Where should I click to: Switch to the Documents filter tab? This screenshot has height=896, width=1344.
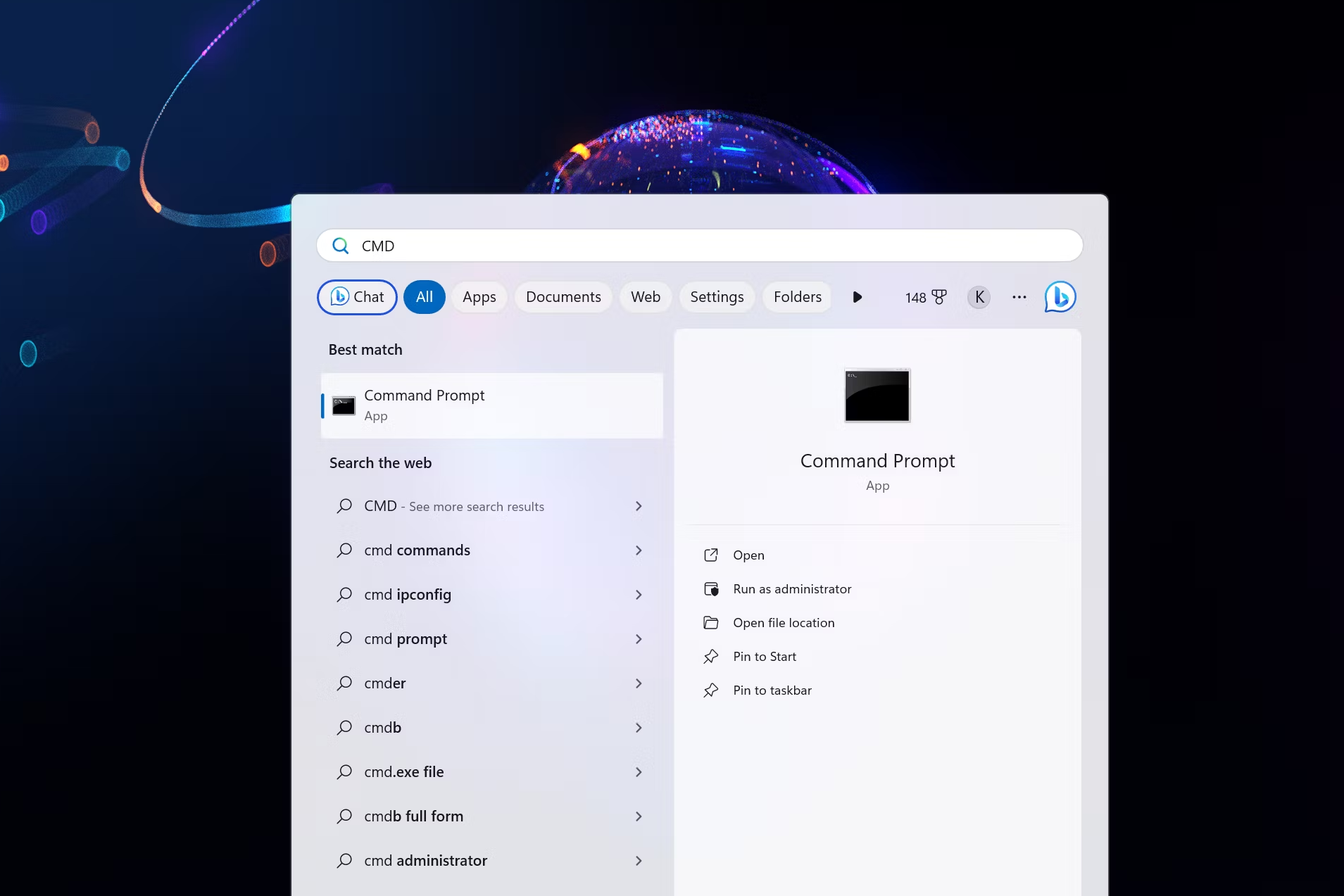(563, 297)
